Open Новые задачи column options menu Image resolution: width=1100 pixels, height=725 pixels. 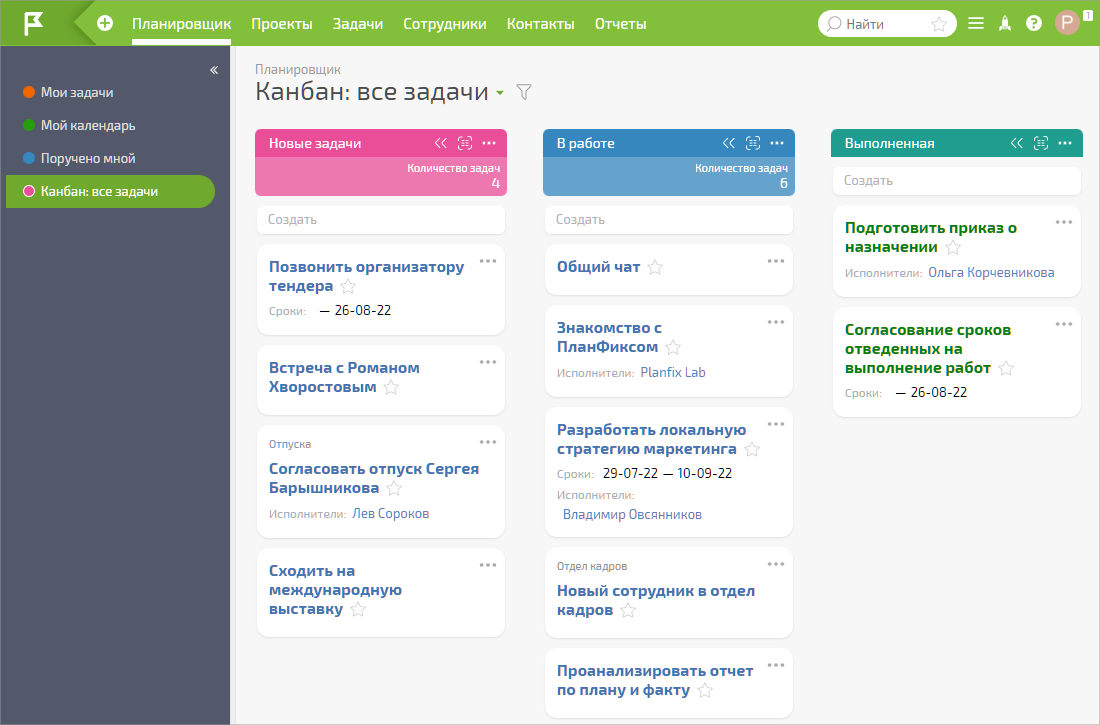(489, 143)
